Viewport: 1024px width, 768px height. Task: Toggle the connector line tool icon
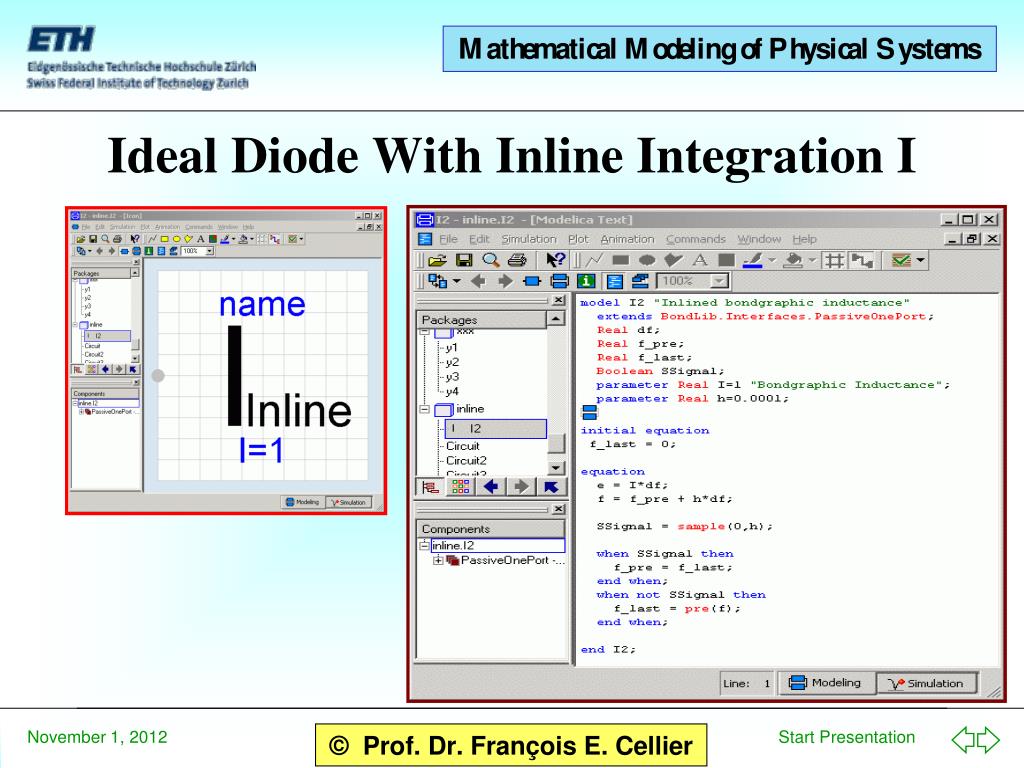click(862, 261)
